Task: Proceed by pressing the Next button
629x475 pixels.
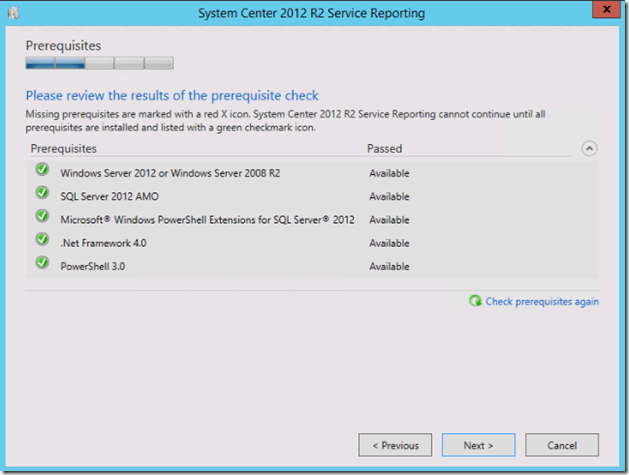Action: tap(478, 445)
